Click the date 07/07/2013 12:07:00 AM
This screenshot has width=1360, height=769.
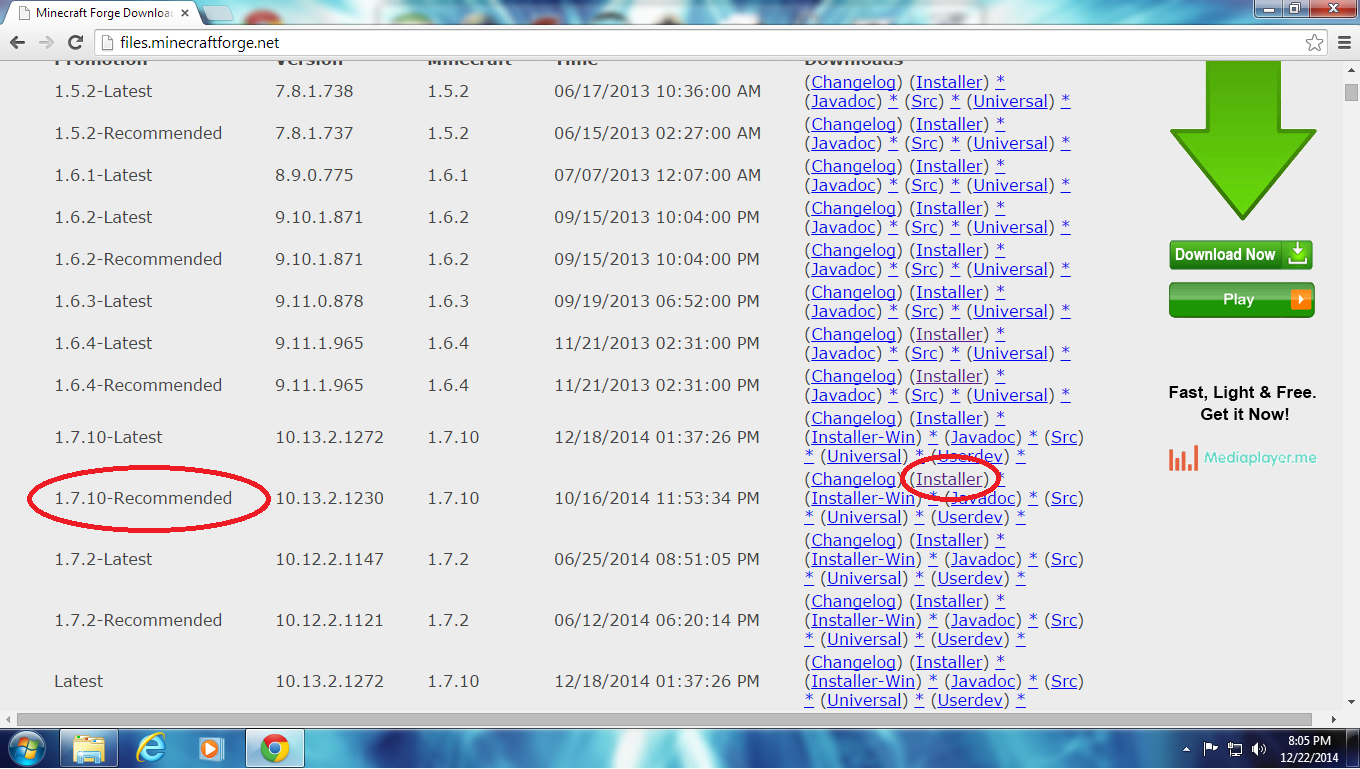(657, 175)
